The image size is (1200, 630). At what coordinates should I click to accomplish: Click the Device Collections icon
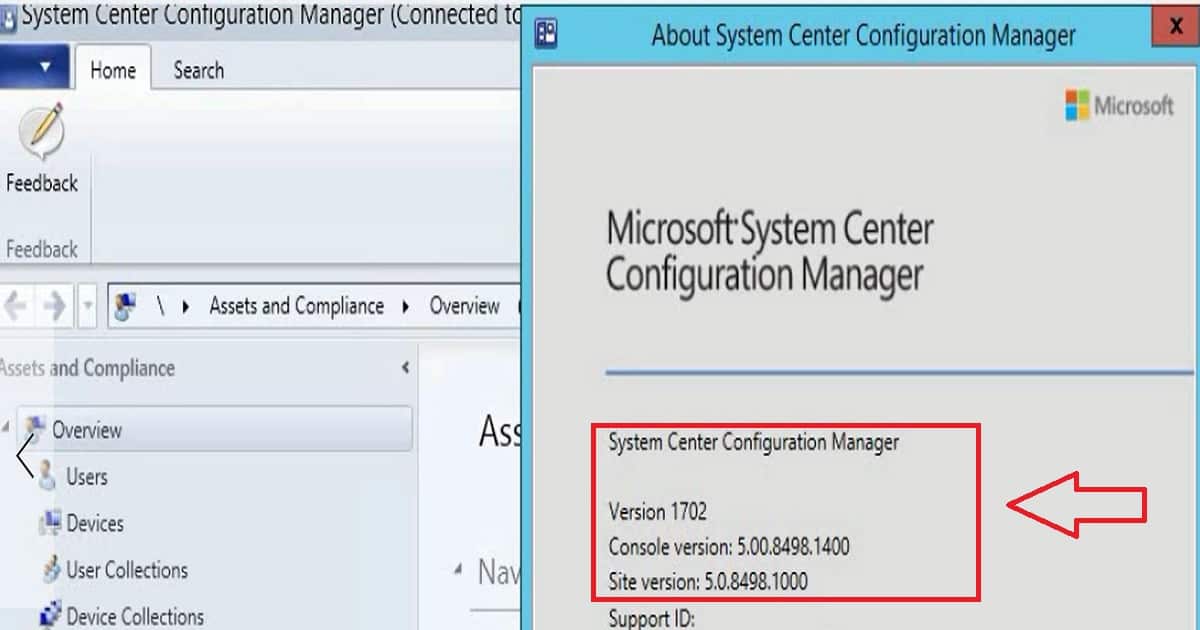tap(50, 615)
